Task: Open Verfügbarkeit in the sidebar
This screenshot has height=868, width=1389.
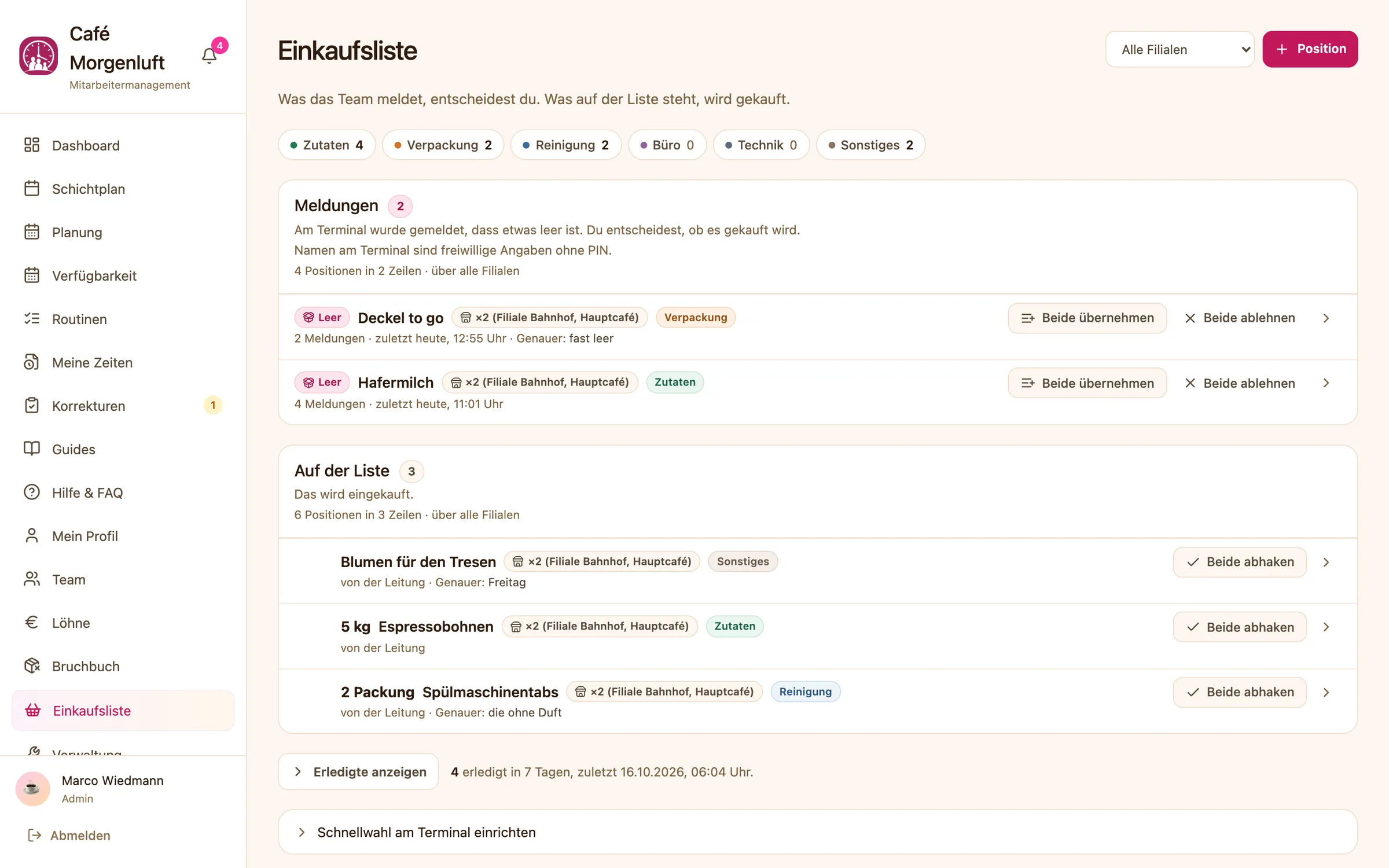Action: [123, 275]
